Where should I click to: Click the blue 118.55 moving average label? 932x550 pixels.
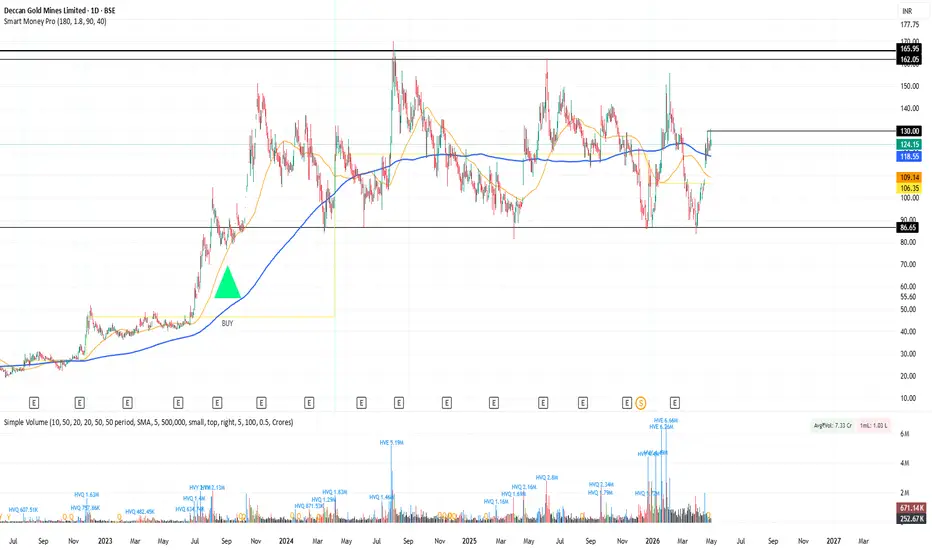point(909,156)
